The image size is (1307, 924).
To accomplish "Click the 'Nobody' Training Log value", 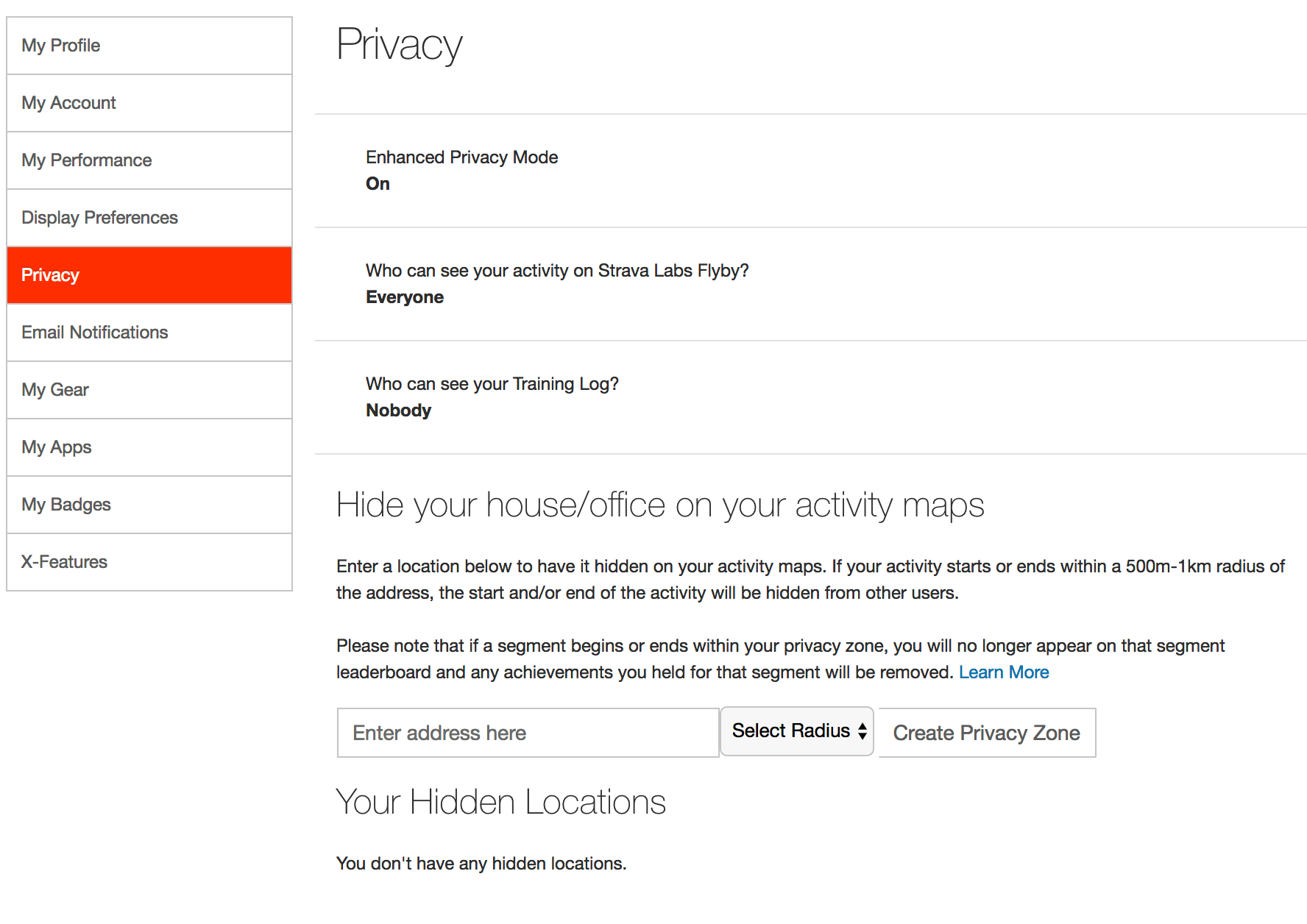I will click(398, 411).
